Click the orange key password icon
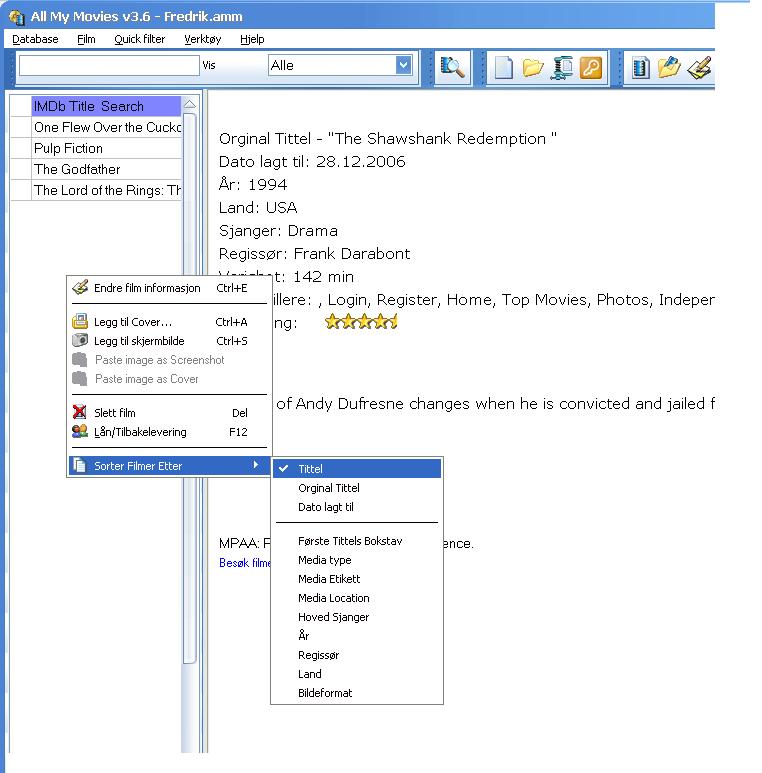The height and width of the screenshot is (773, 762). coord(591,68)
